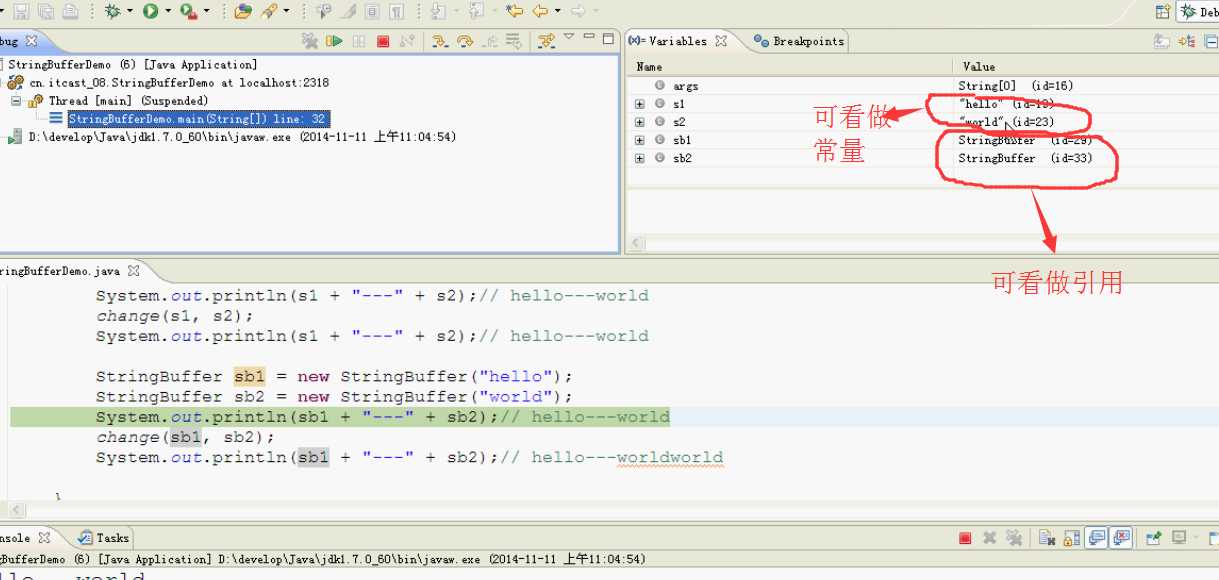The image size is (1219, 580).
Task: Click the 'StringBuffer sb2 = new StringBuffer' code line
Action: [334, 397]
